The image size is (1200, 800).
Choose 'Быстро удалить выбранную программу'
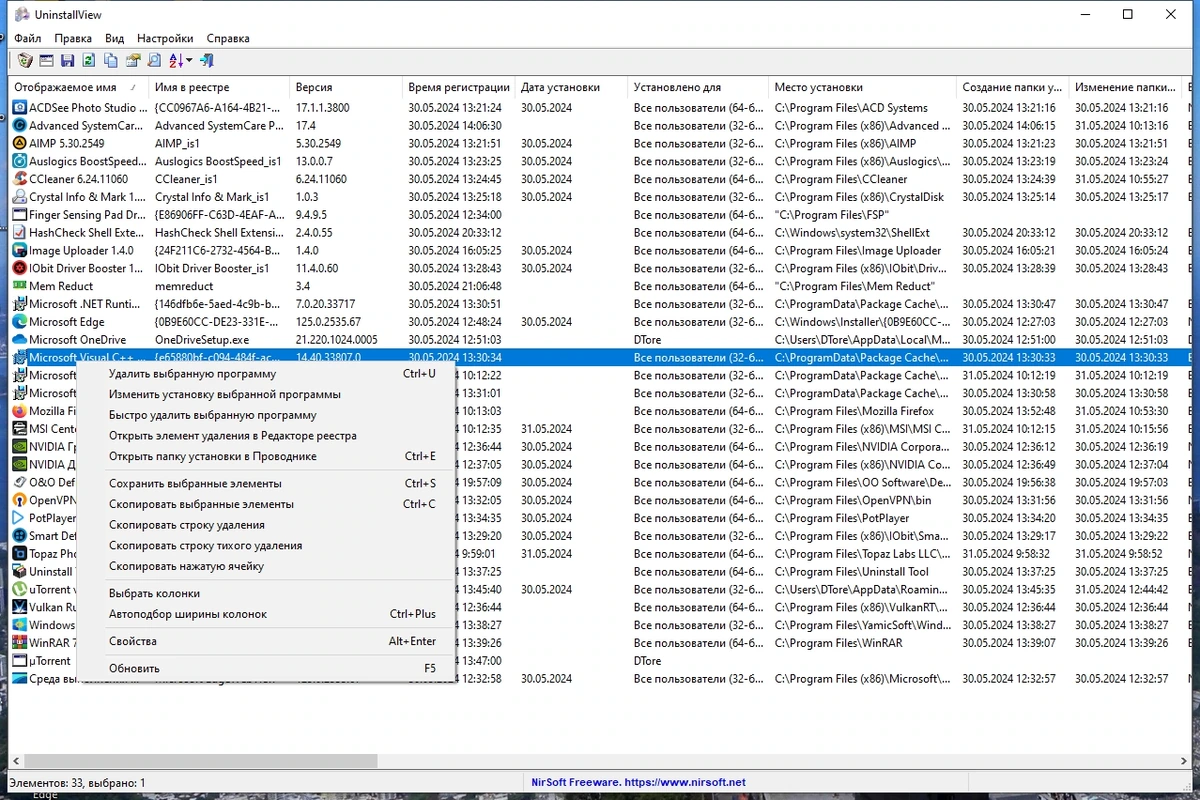pos(266,415)
